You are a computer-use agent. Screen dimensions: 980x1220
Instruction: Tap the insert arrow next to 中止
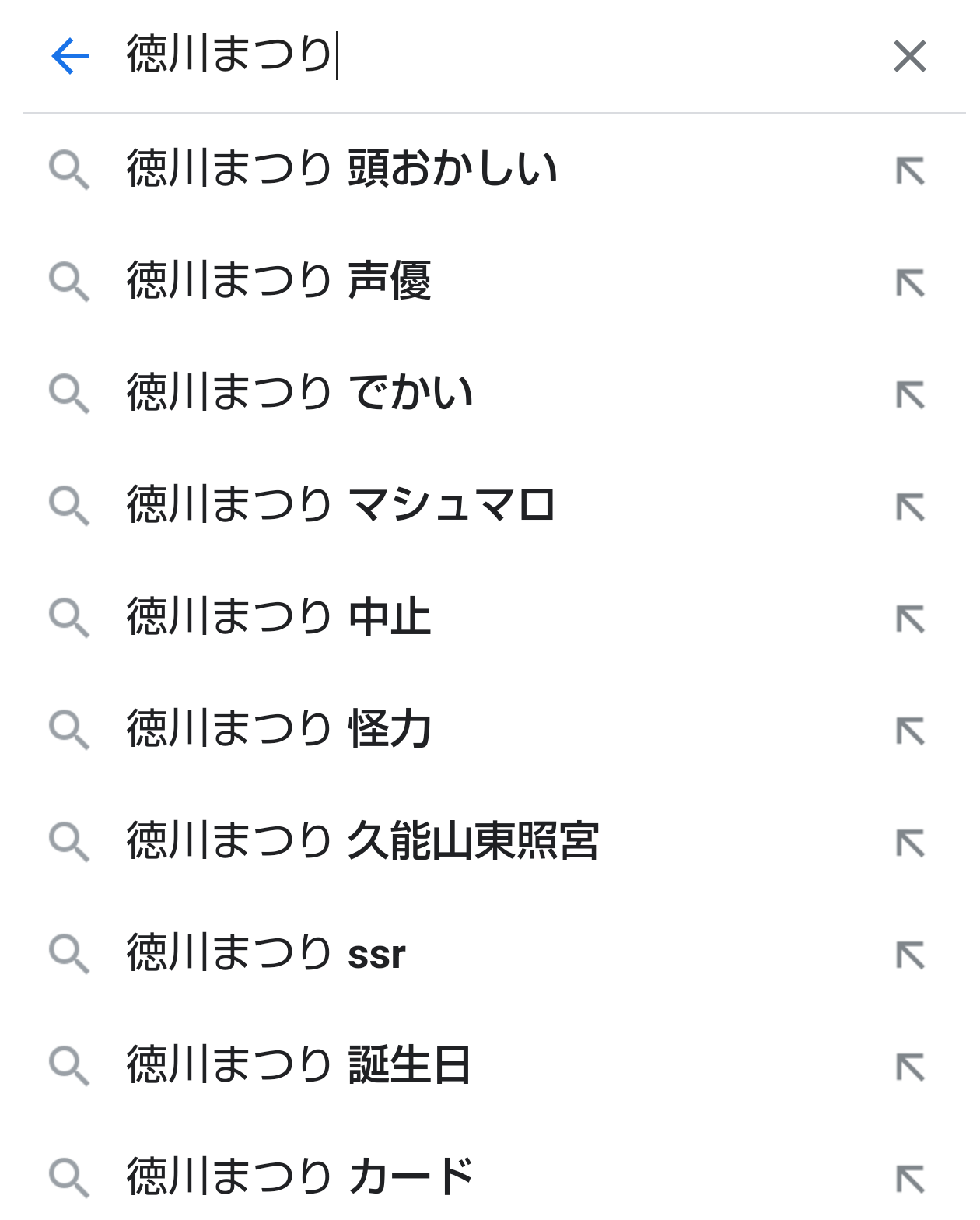[x=910, y=619]
